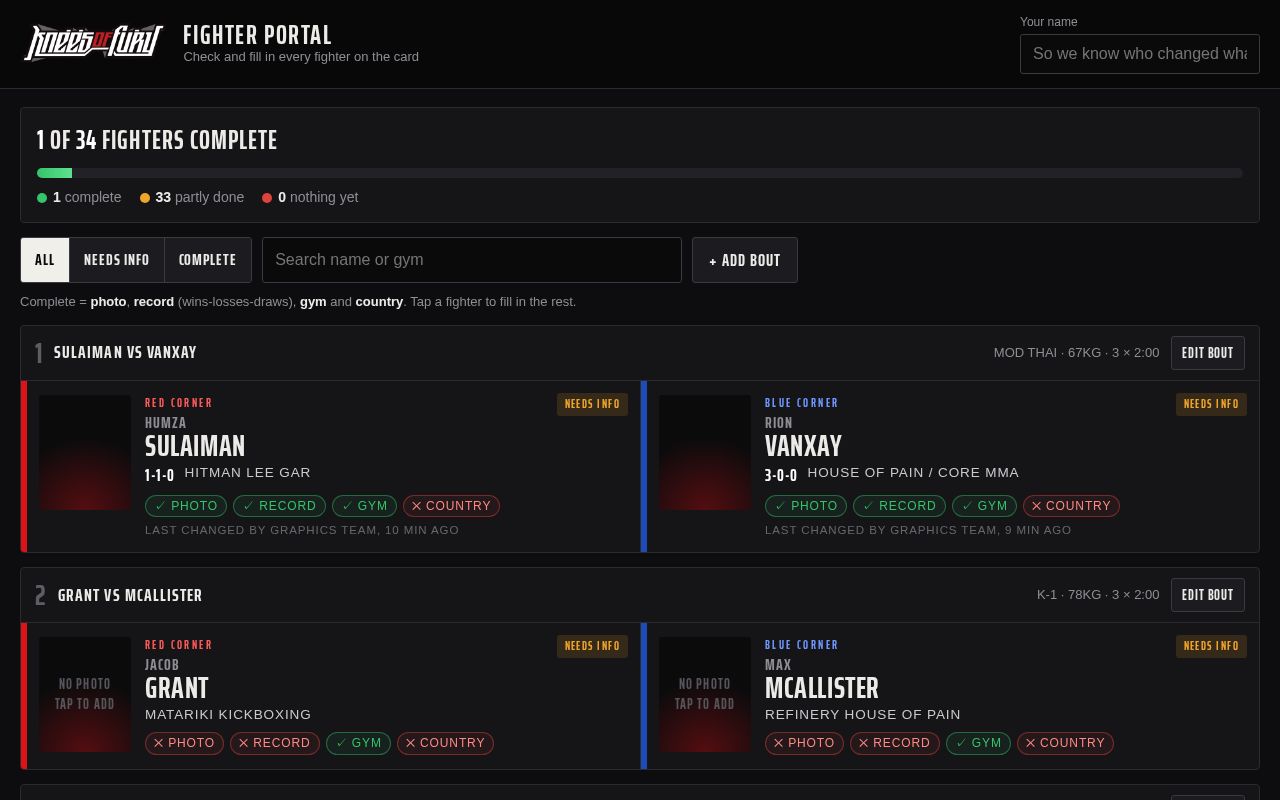The width and height of the screenshot is (1280, 800).
Task: Open fighter name GRANT
Action: point(177,688)
